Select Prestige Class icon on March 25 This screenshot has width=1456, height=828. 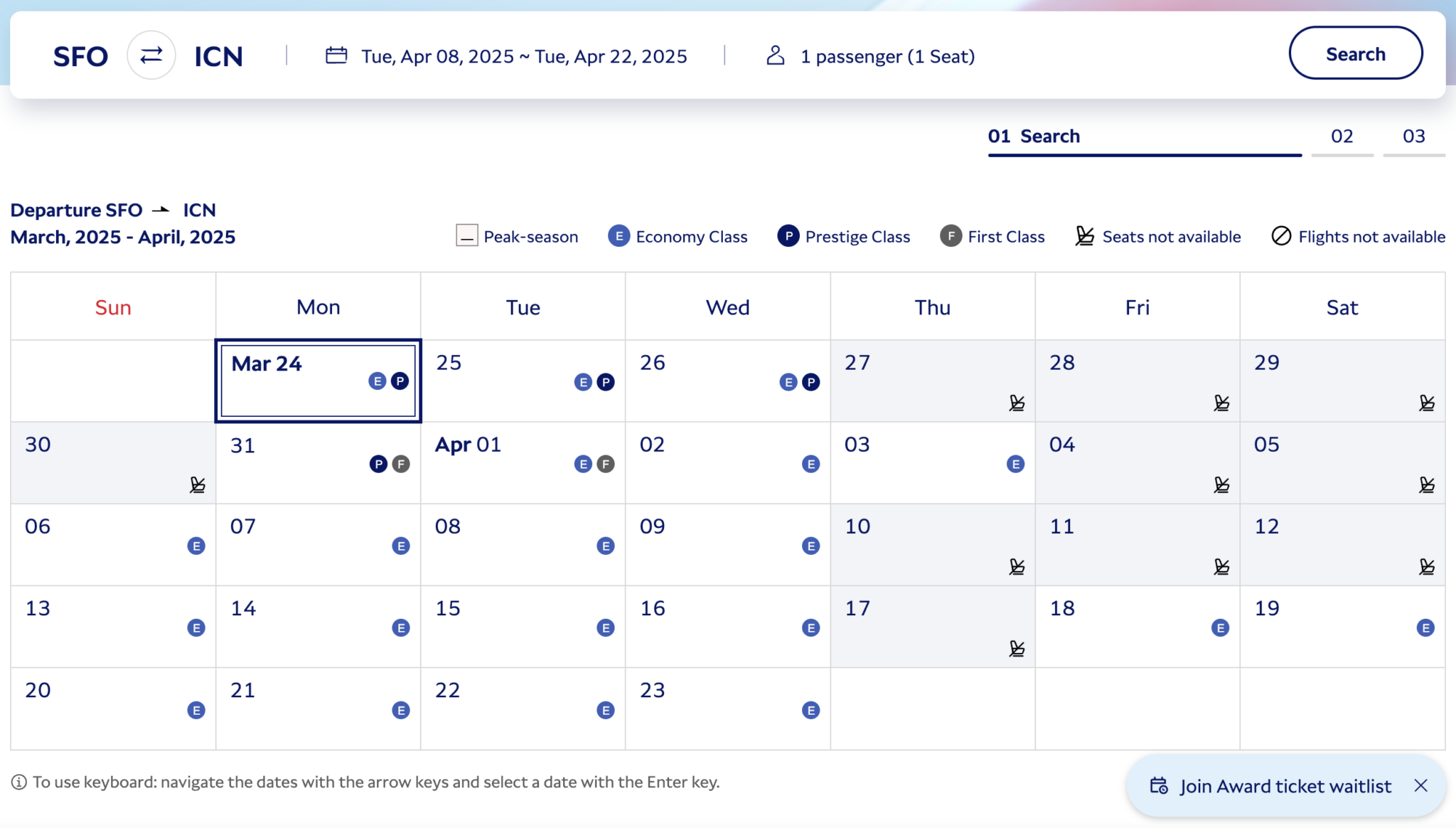(606, 382)
